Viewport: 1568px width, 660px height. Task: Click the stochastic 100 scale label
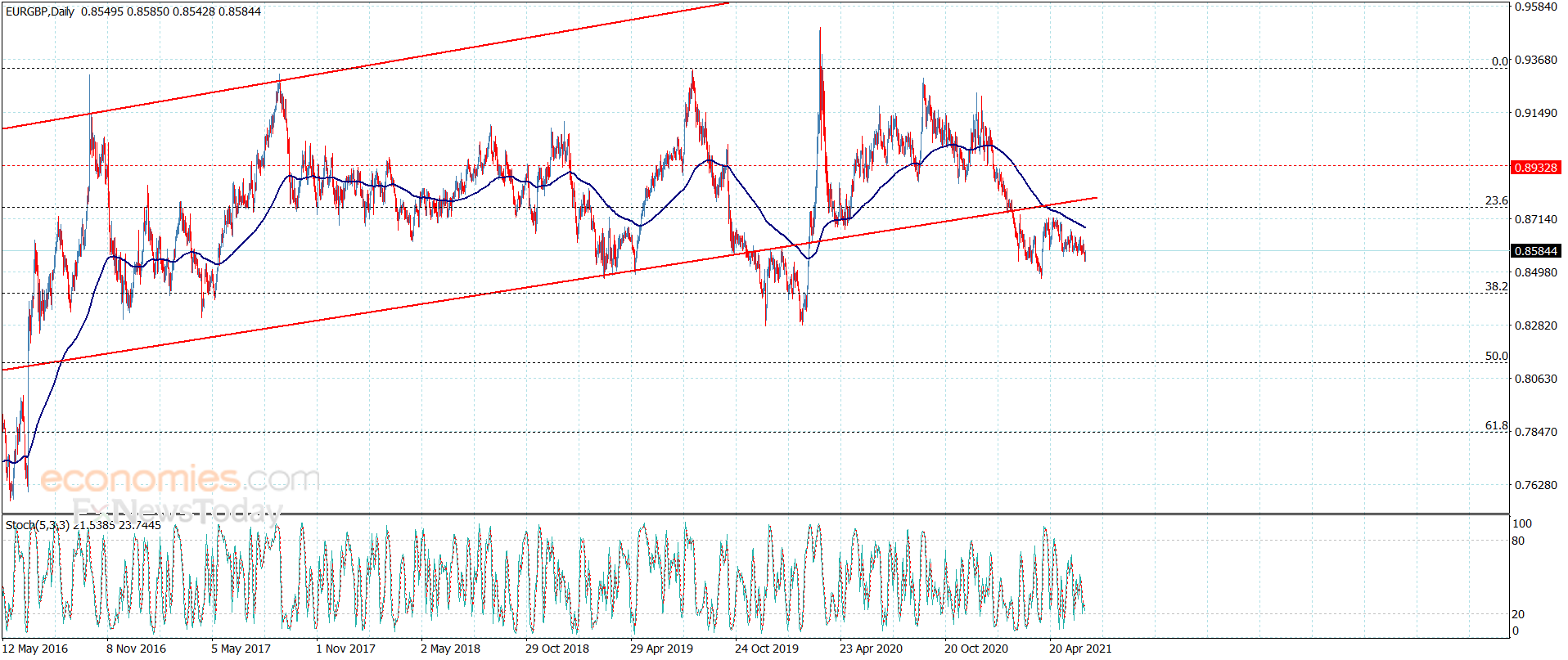[x=1522, y=523]
